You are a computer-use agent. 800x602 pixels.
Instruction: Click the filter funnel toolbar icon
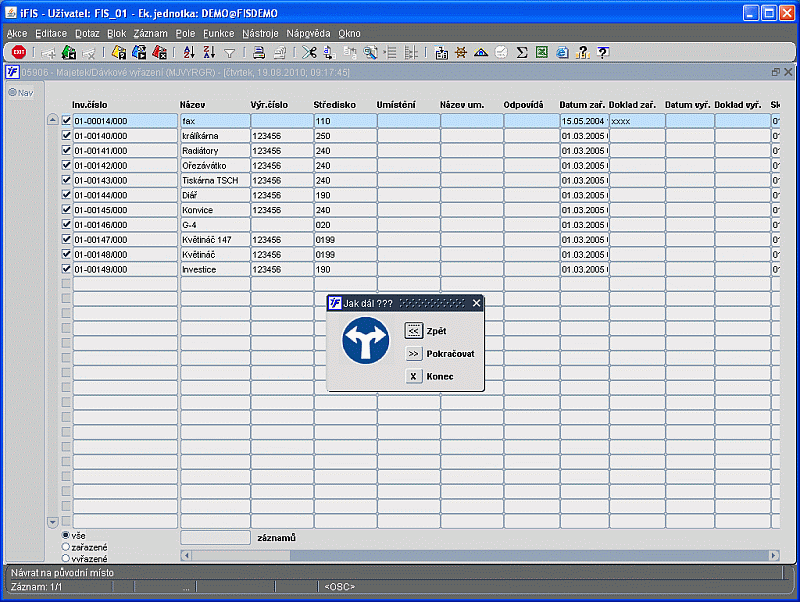229,52
